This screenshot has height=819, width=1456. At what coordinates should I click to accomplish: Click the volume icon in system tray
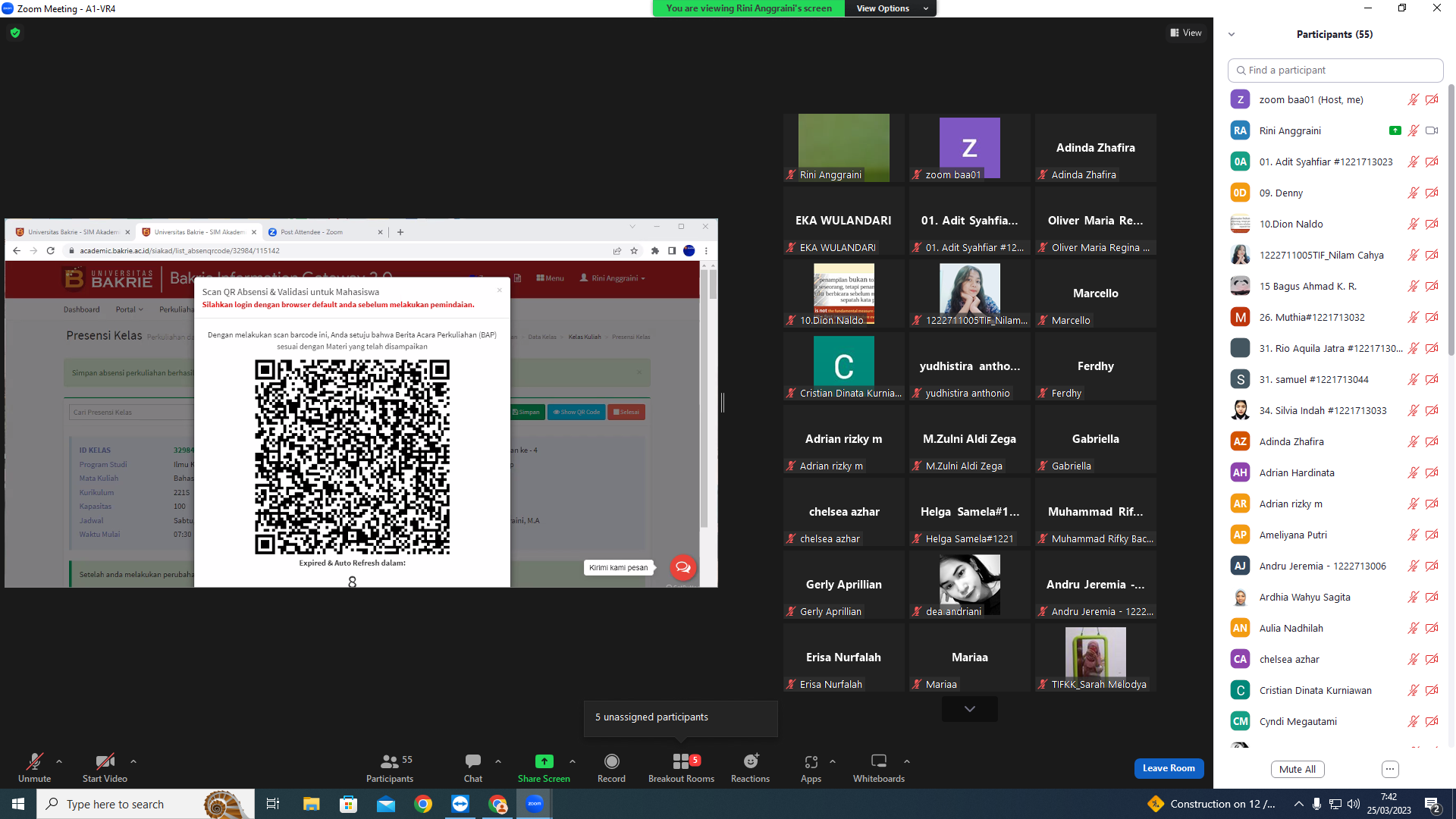pos(1354,804)
